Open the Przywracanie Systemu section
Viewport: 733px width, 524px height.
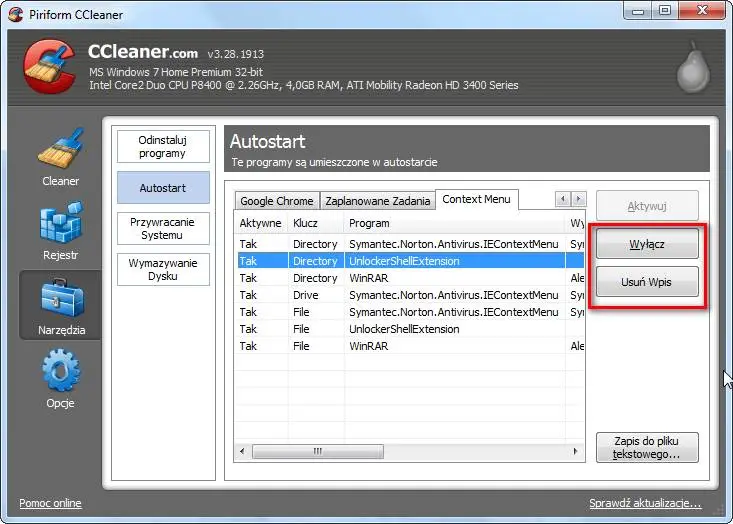coord(163,228)
